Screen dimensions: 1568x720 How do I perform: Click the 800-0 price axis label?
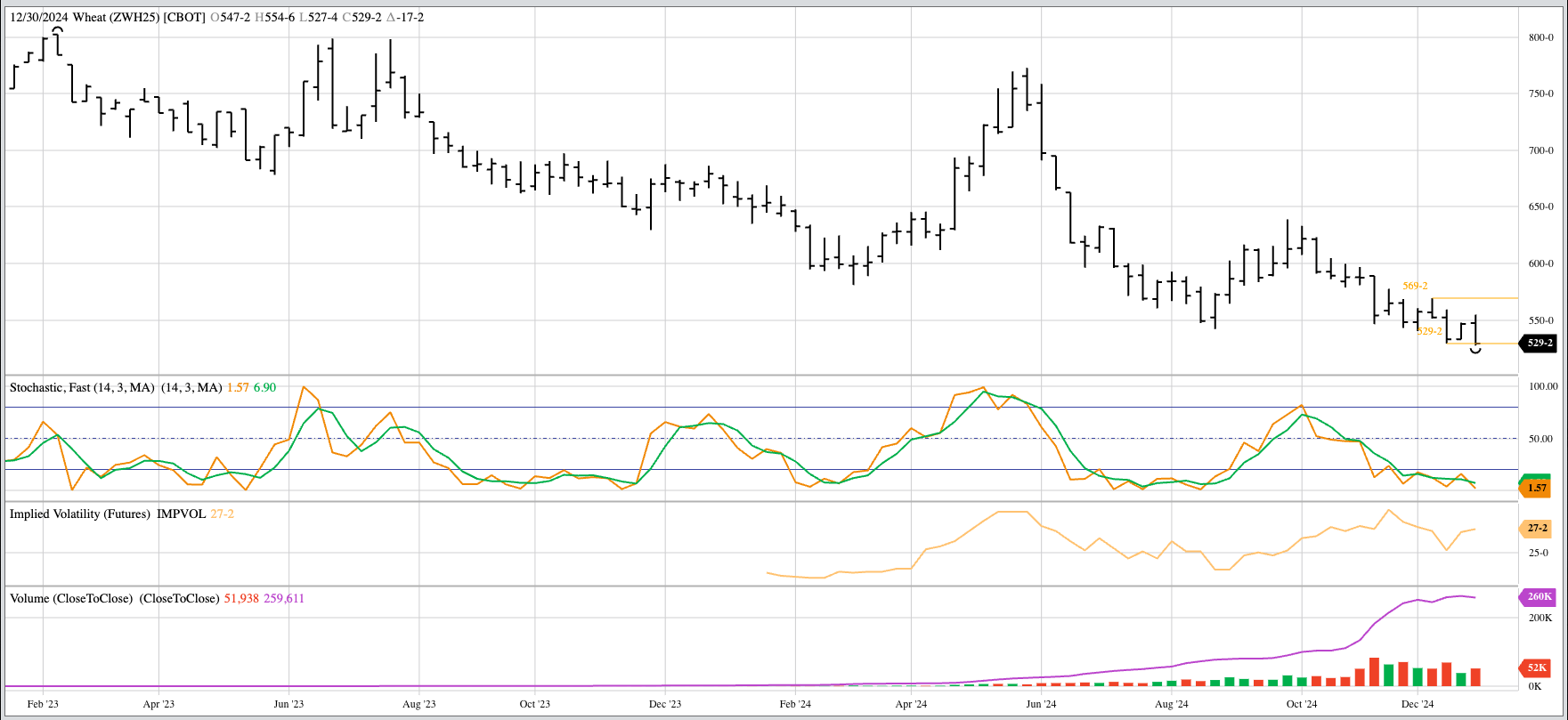point(1540,37)
